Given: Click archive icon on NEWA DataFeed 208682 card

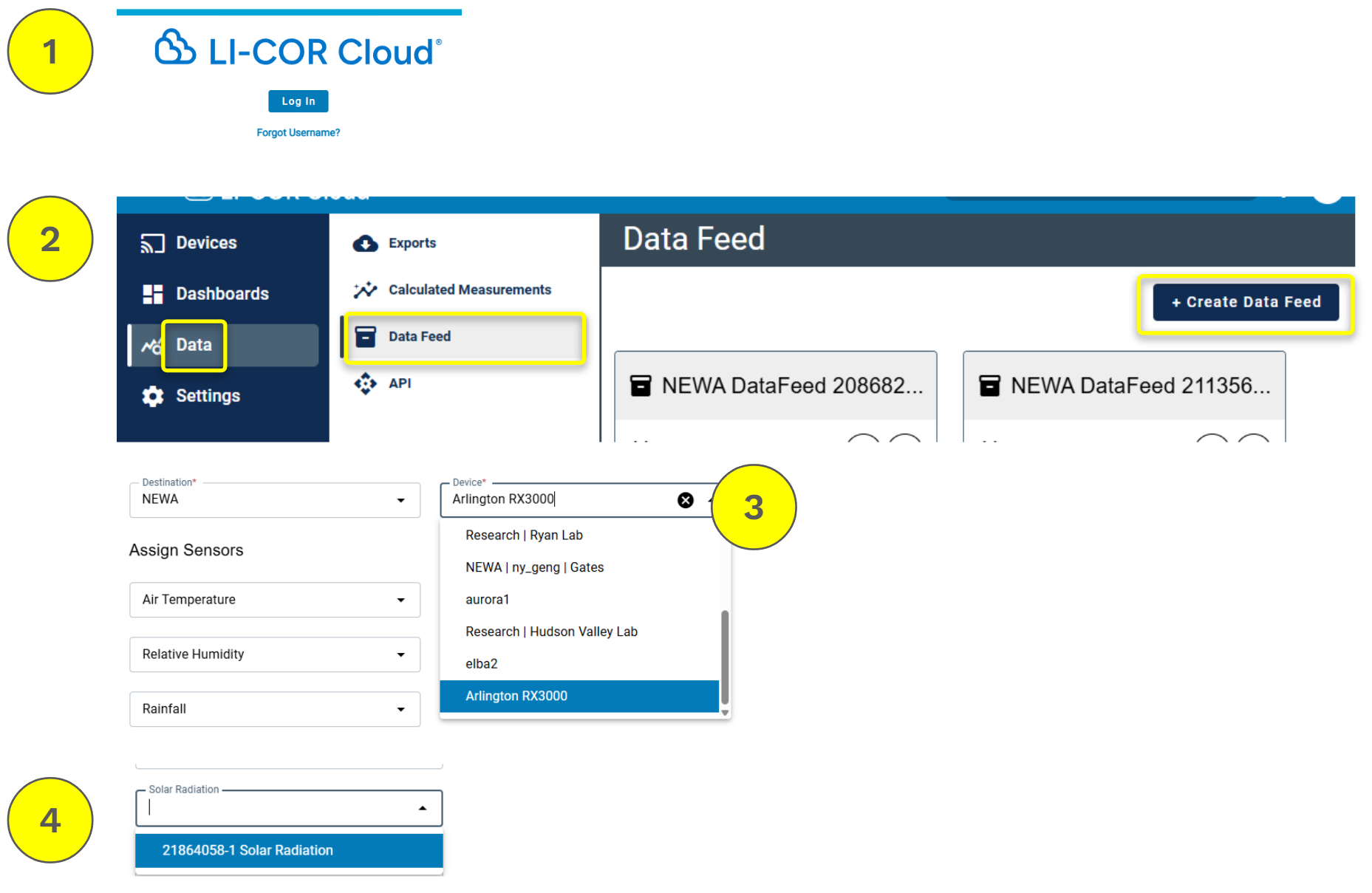Looking at the screenshot, I should [x=641, y=386].
